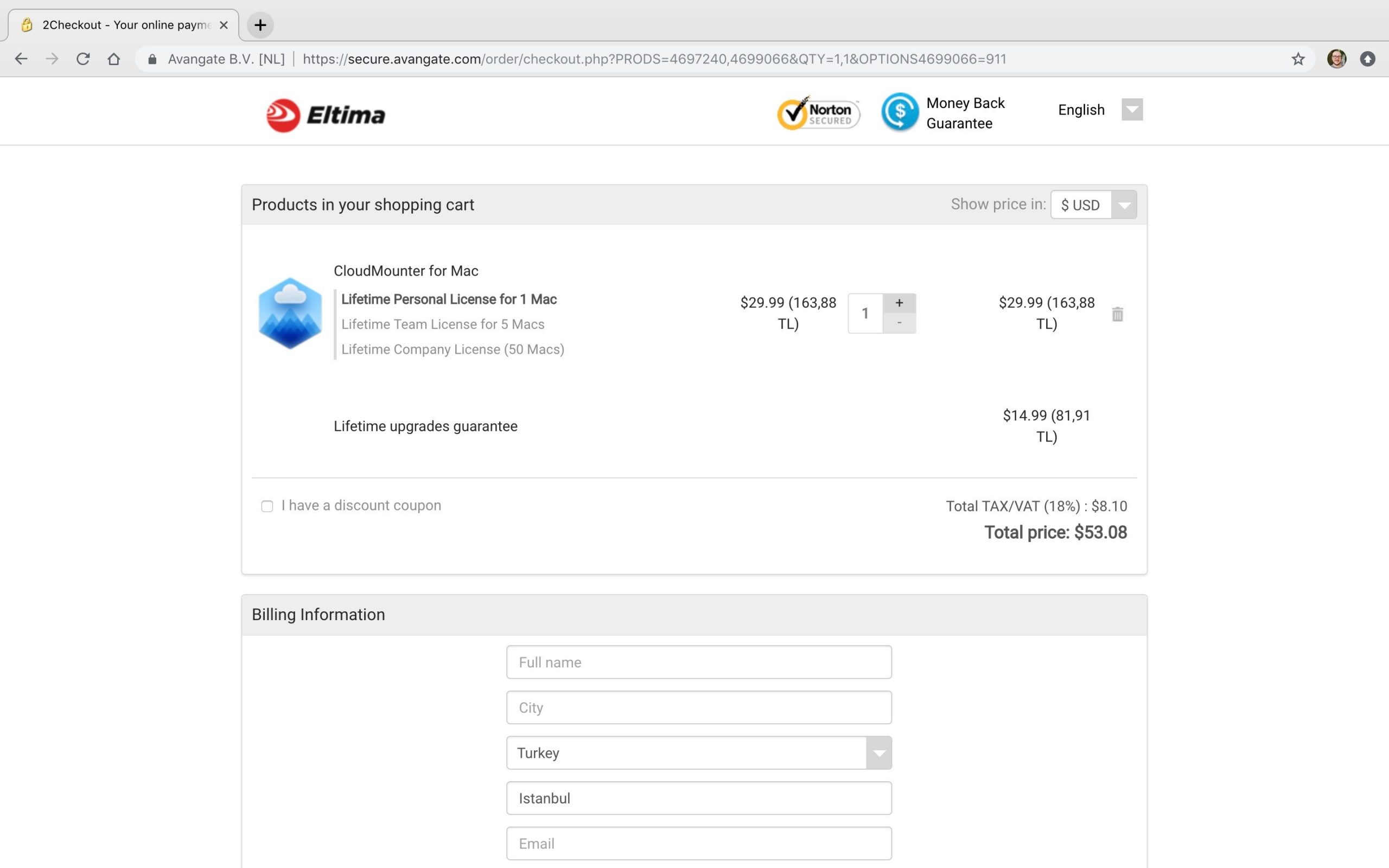Bookmark this page with the star icon
The width and height of the screenshot is (1389, 868).
pyautogui.click(x=1298, y=59)
